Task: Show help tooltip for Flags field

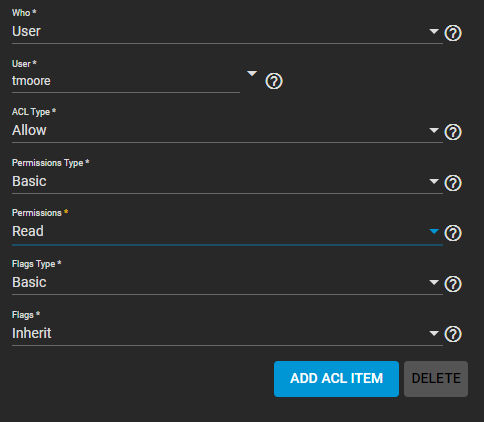Action: 453,334
